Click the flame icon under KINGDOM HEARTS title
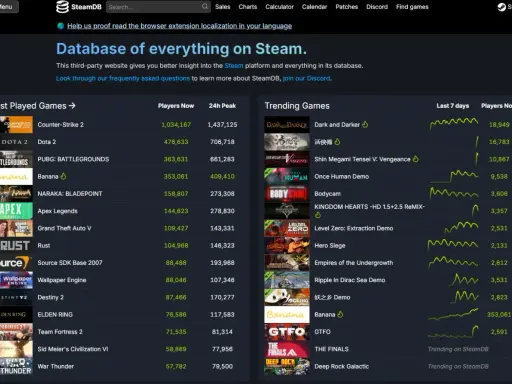This screenshot has height=384, width=512. click(x=318, y=215)
